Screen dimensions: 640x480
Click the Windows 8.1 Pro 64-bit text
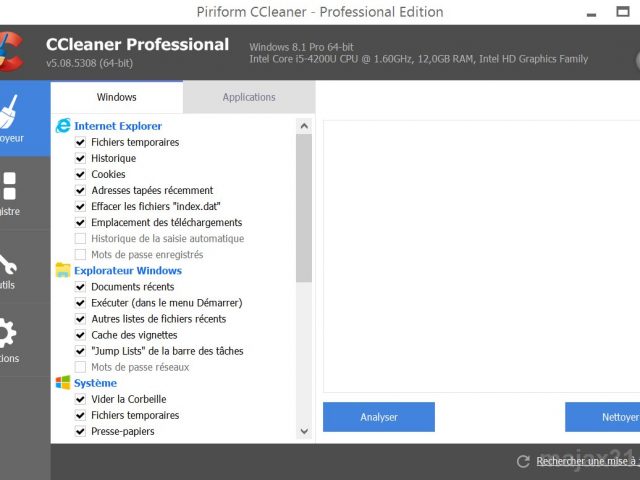[301, 47]
